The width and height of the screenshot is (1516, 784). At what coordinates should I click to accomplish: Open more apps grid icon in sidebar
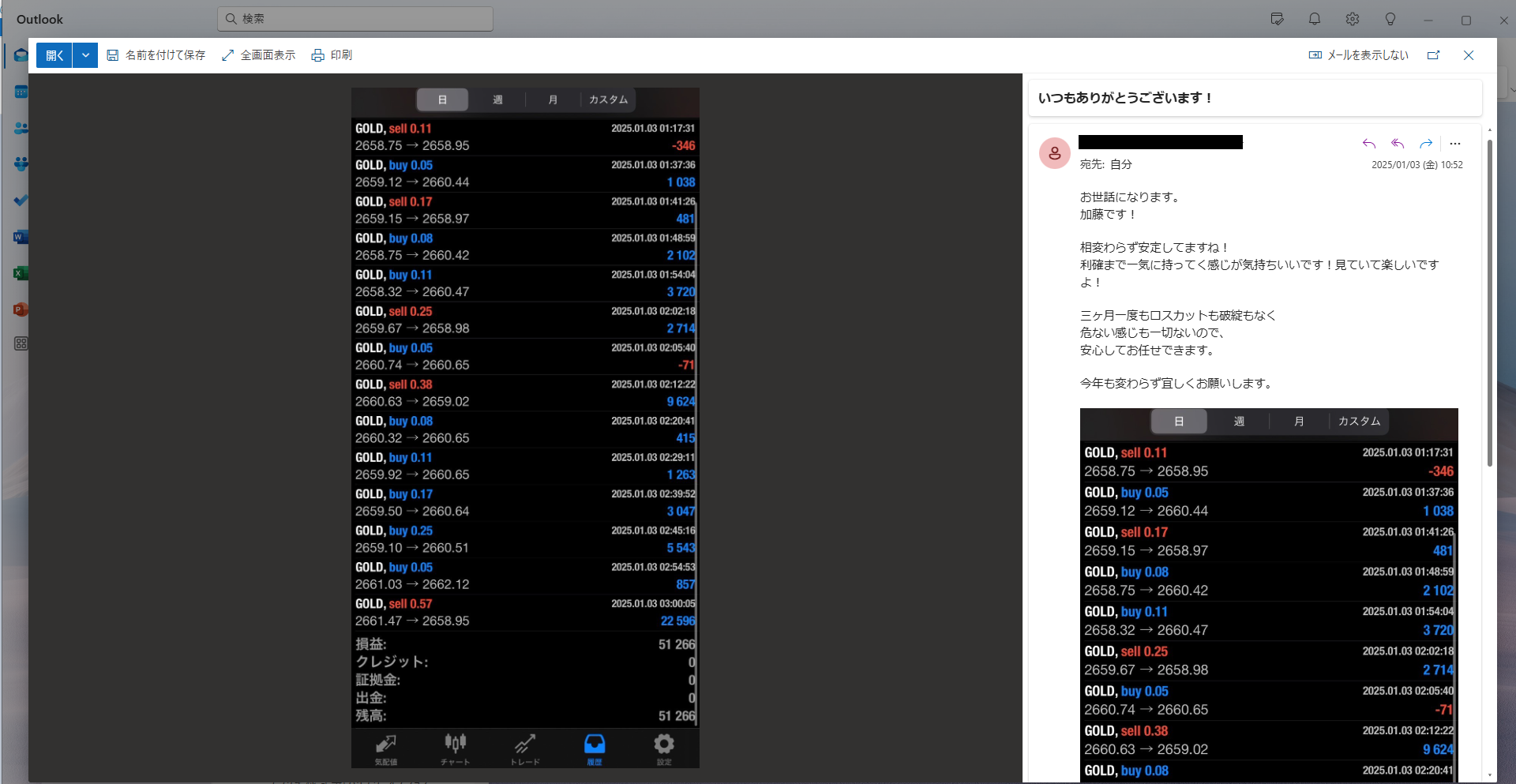tap(21, 343)
